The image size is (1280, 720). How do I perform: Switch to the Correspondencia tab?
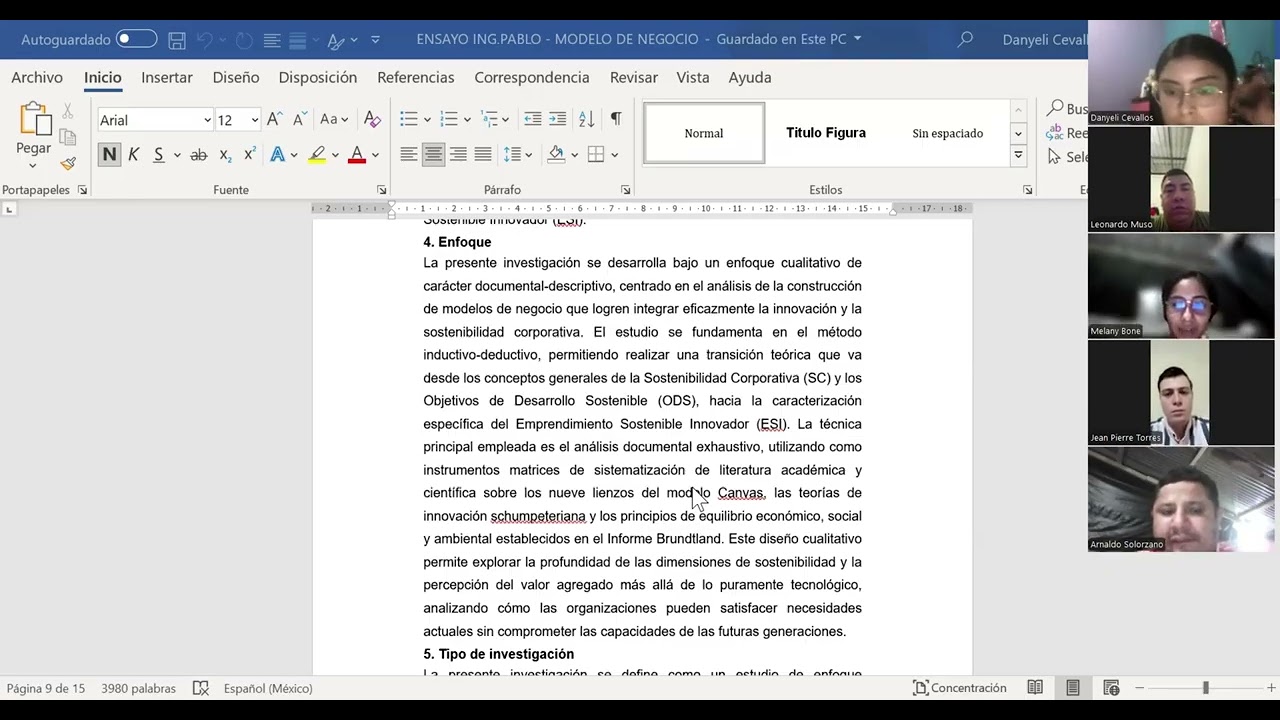tap(532, 77)
